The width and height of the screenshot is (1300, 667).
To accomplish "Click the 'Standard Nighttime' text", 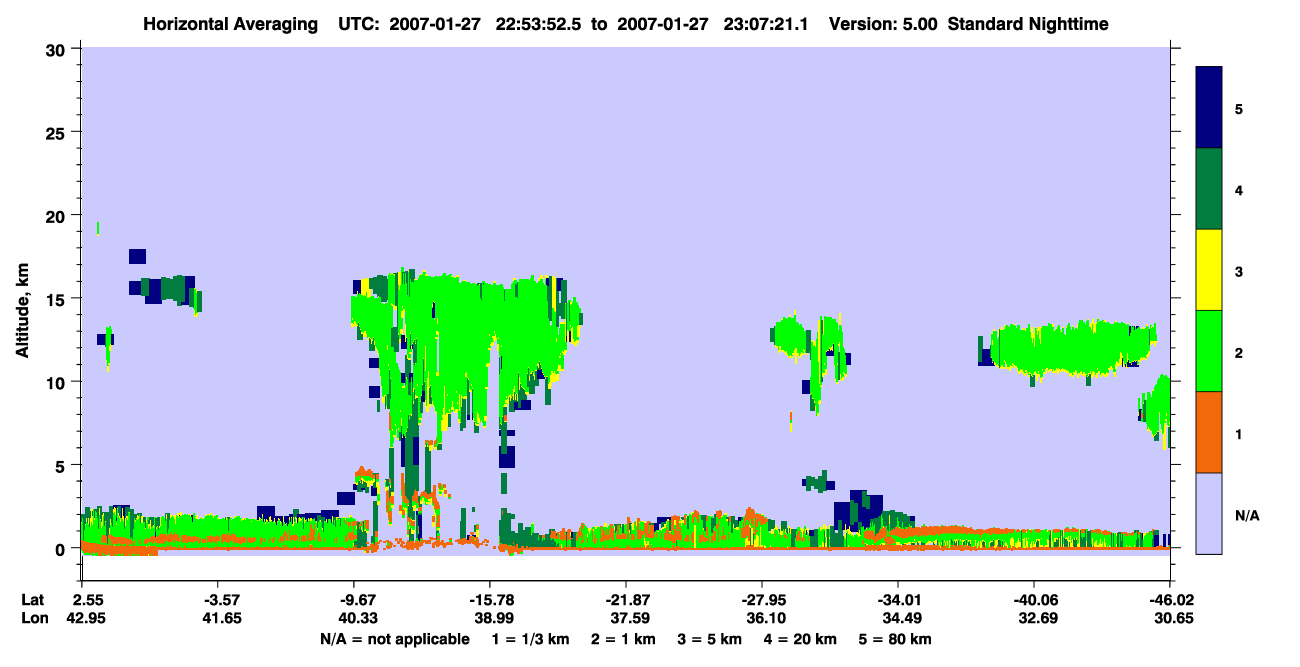I will click(x=1028, y=24).
